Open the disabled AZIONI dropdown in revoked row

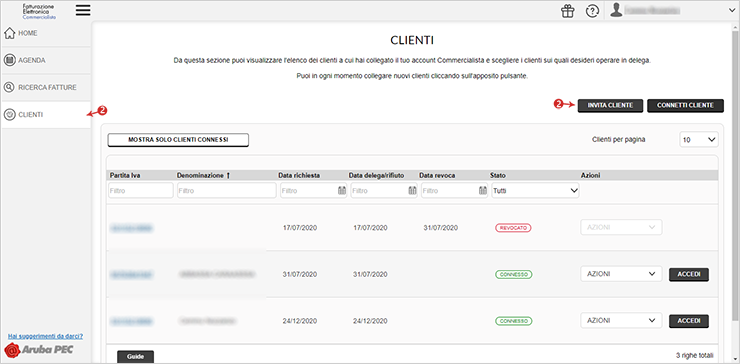(x=621, y=227)
